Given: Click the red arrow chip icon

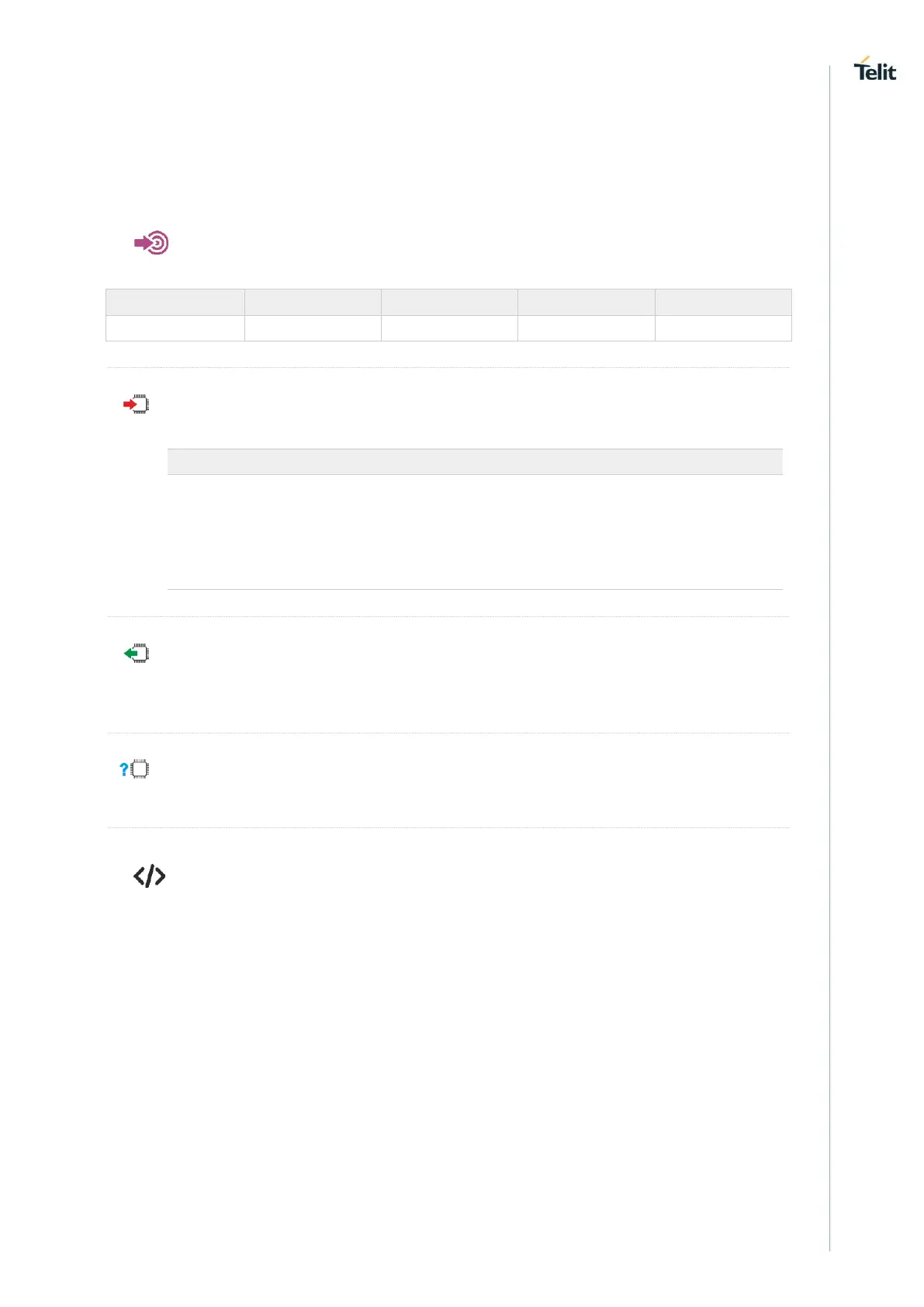Looking at the screenshot, I should 137,404.
